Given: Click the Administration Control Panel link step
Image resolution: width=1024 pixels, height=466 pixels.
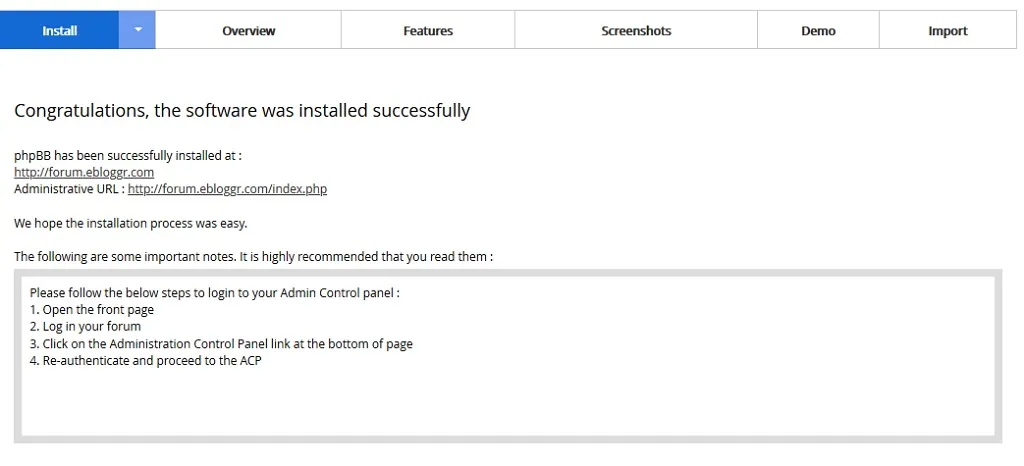Looking at the screenshot, I should point(221,343).
